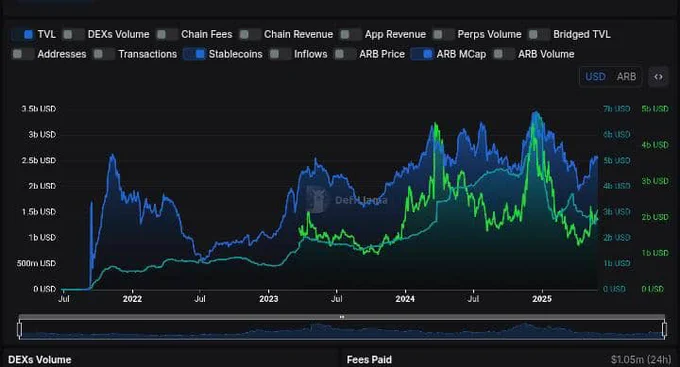Click the 2022 x-axis label
Viewport: 680px width, 367px height.
click(x=132, y=299)
